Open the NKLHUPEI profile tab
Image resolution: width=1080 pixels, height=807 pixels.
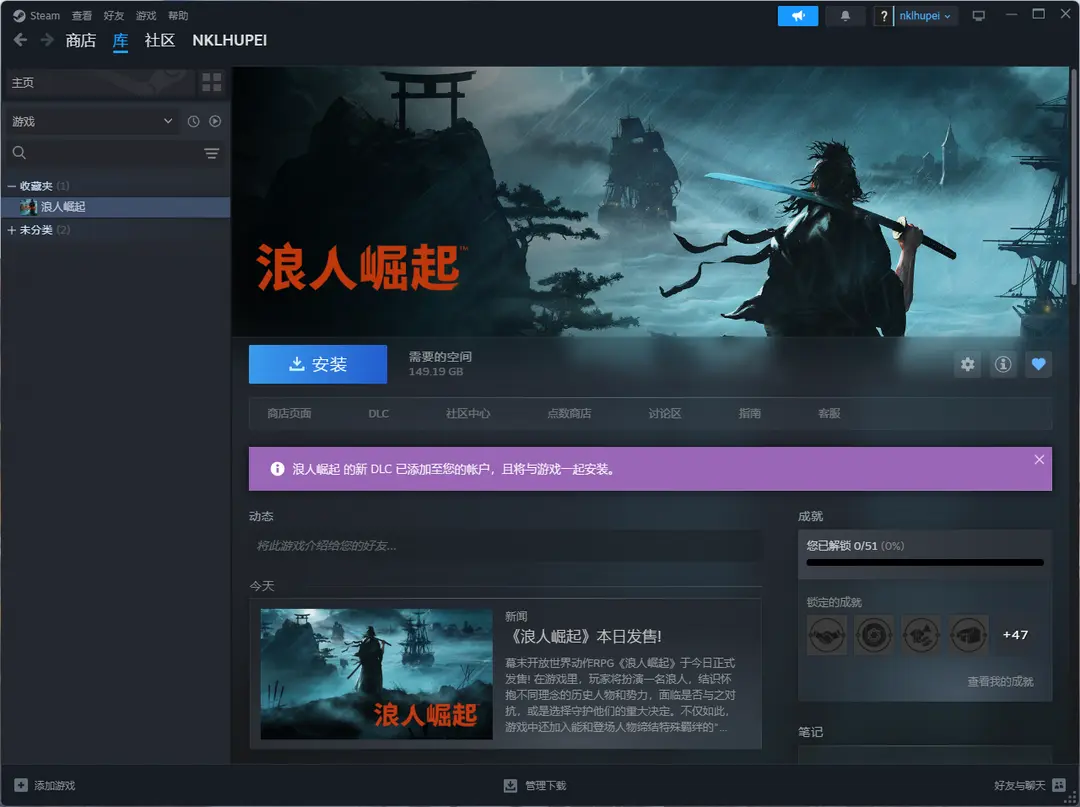229,41
